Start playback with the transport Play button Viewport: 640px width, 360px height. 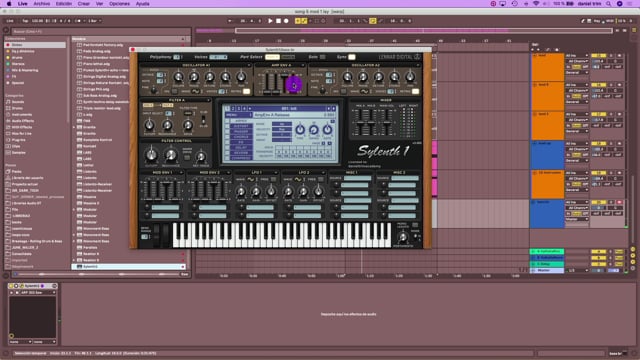pyautogui.click(x=270, y=21)
